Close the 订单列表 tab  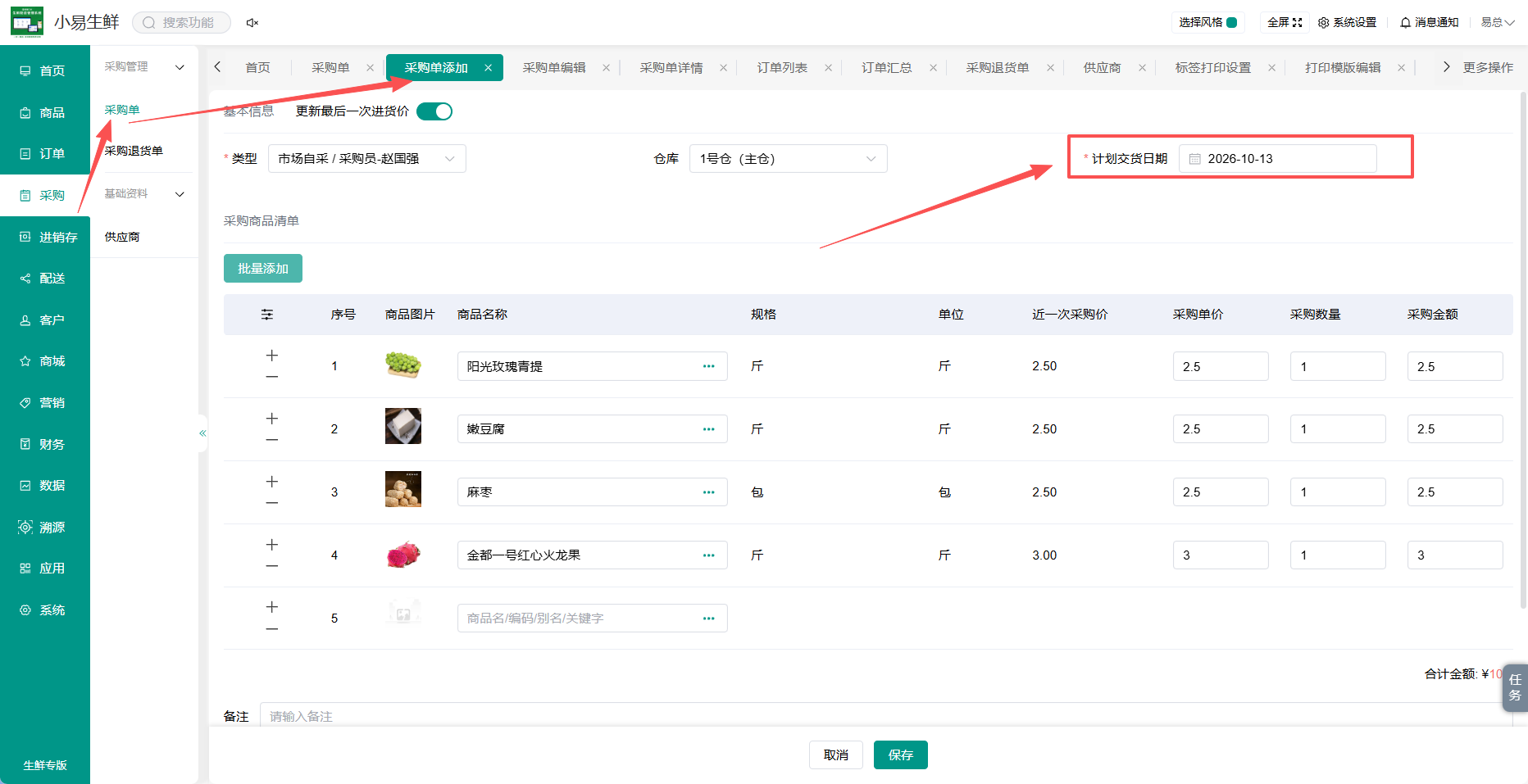click(828, 68)
